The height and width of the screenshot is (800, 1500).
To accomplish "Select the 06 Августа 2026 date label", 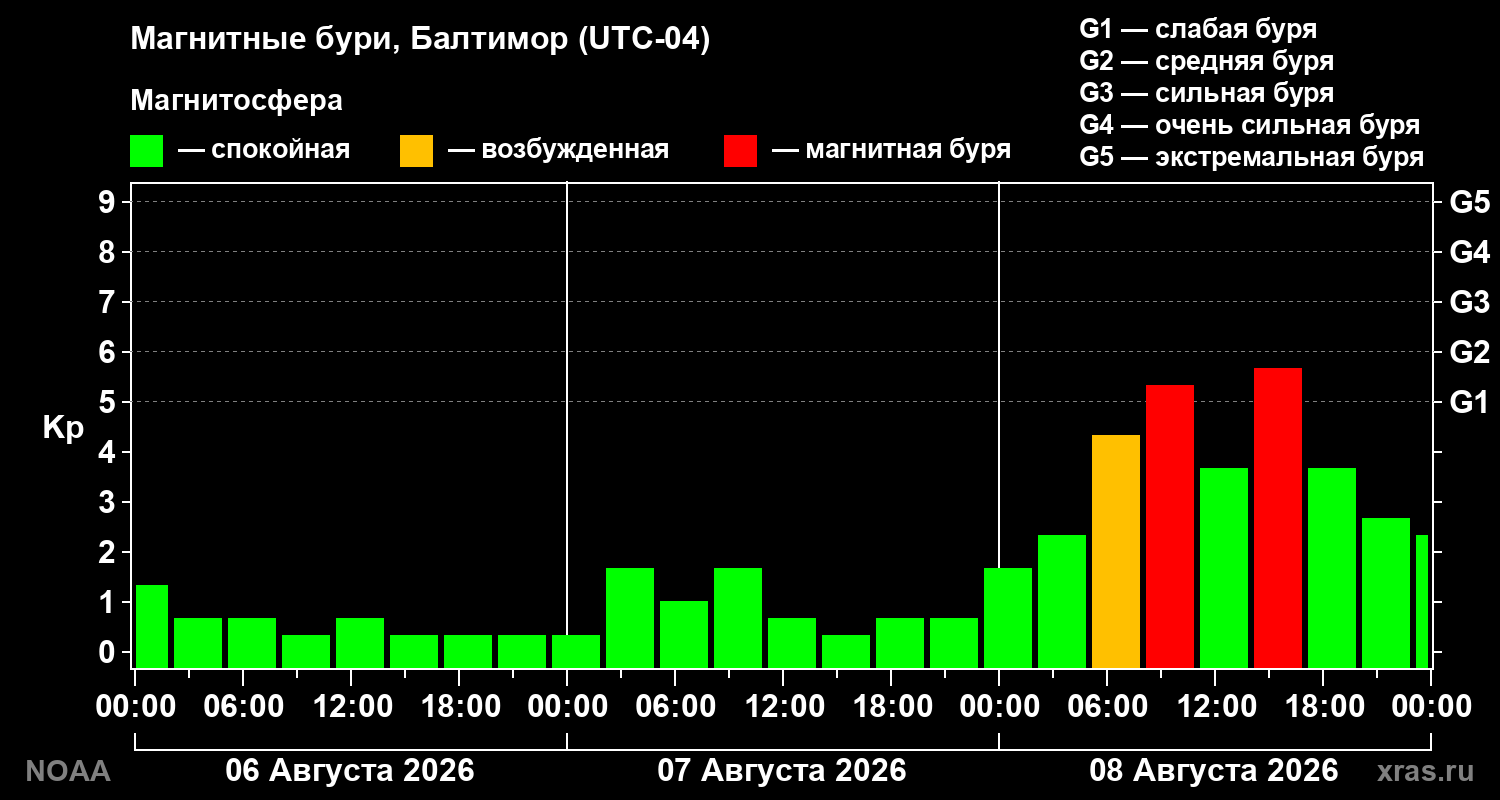I will tap(350, 770).
